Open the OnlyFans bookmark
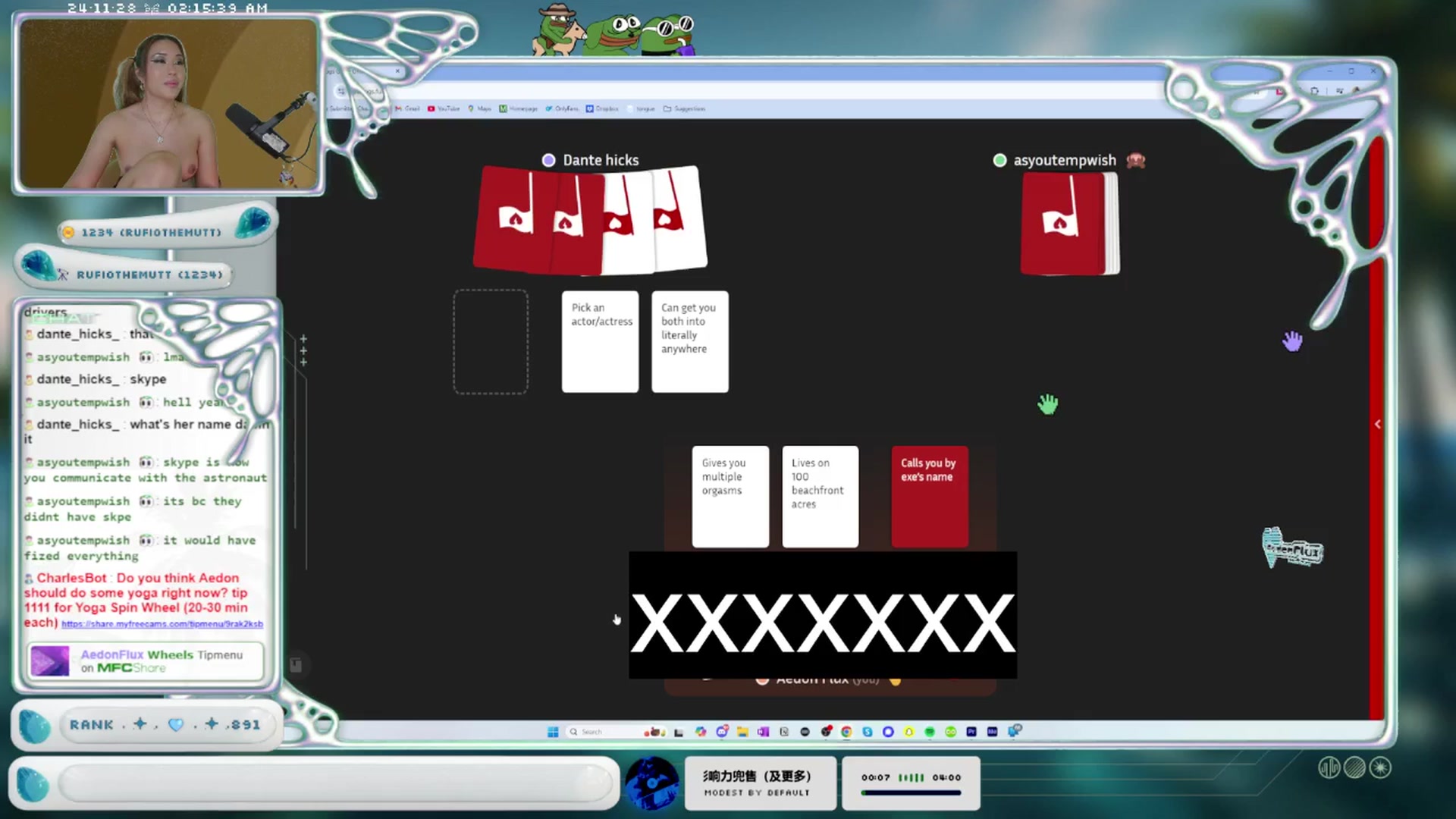The width and height of the screenshot is (1456, 819). tap(562, 108)
